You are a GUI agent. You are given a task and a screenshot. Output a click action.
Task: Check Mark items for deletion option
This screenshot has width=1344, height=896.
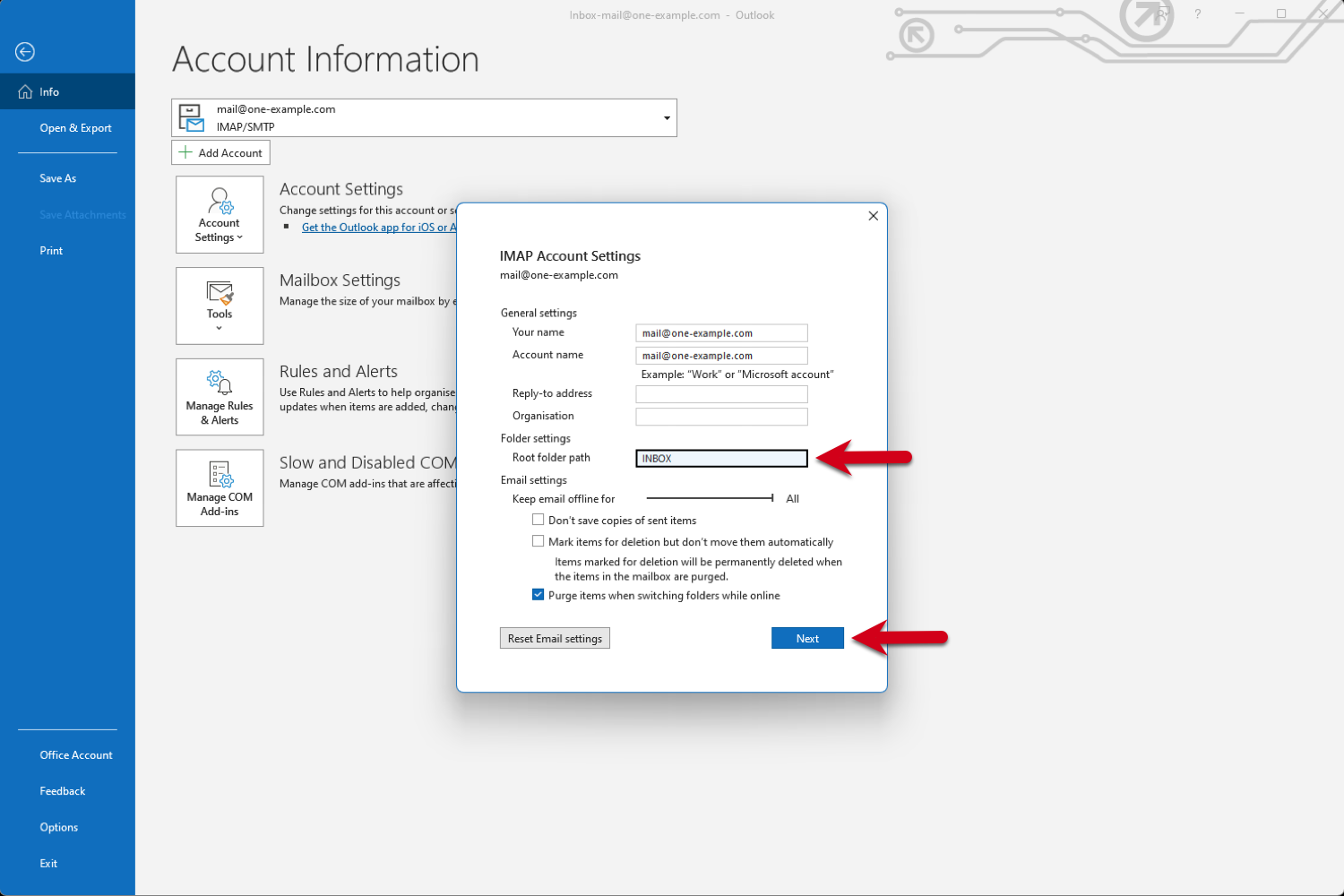538,540
